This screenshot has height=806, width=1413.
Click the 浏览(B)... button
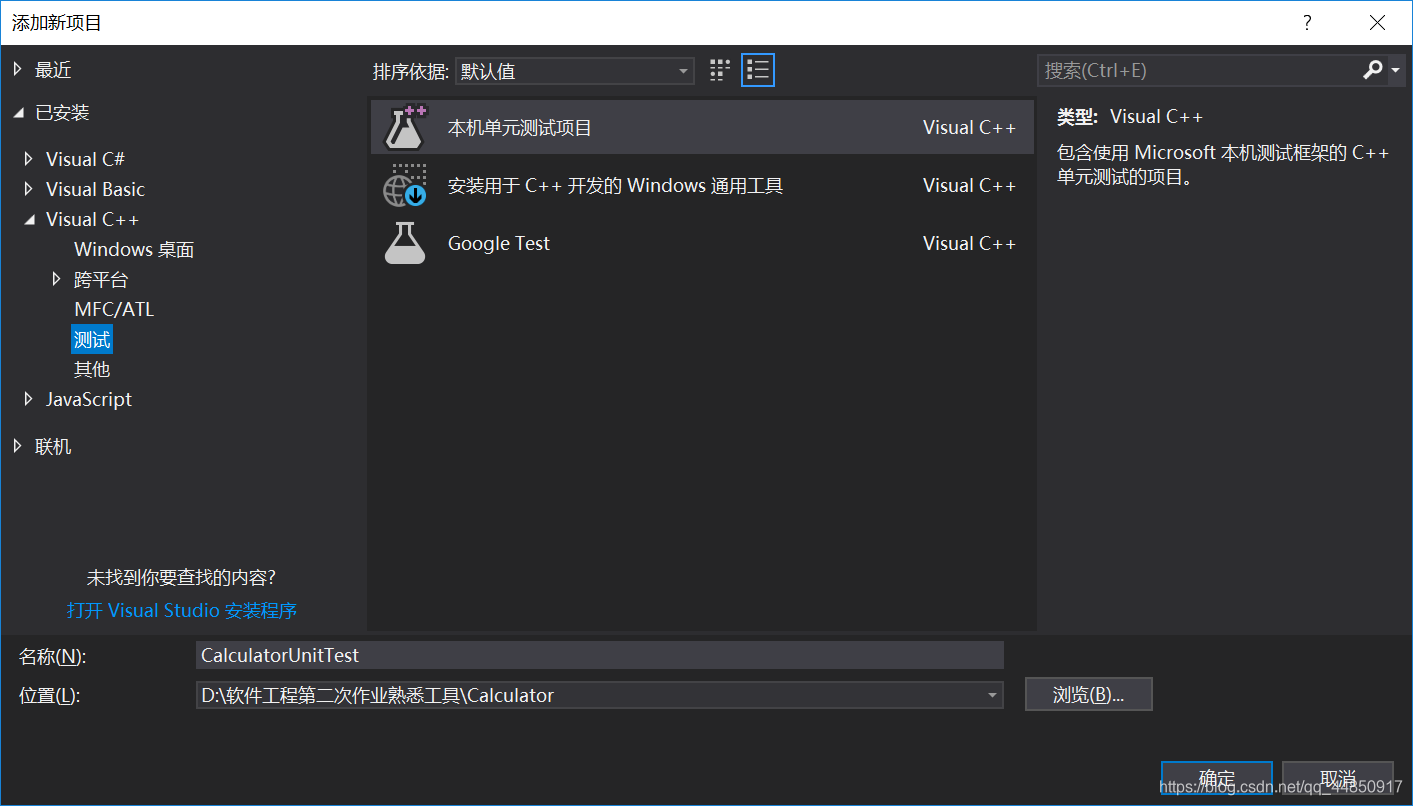pos(1089,695)
